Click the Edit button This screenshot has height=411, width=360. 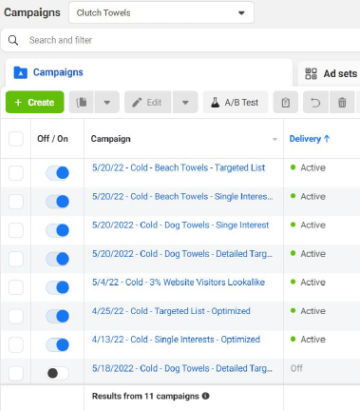(148, 102)
